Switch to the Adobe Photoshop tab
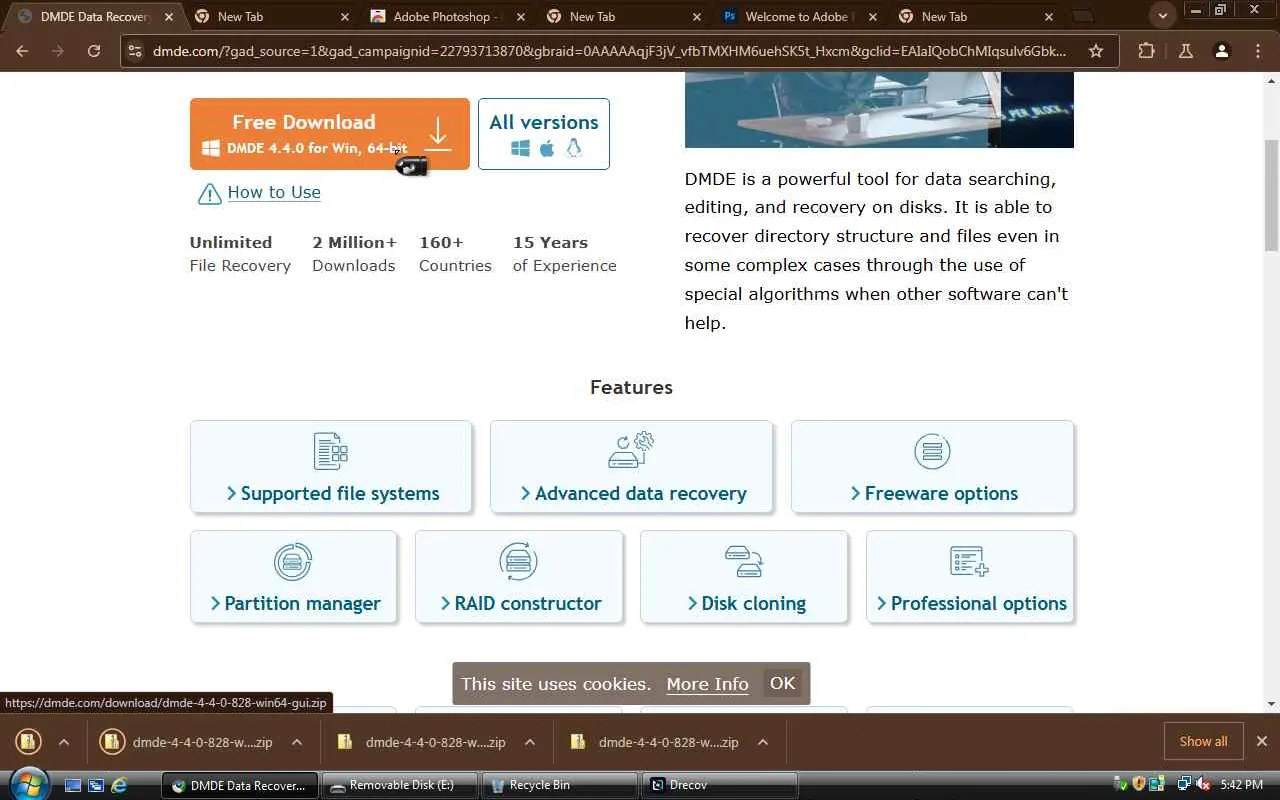 [x=448, y=16]
